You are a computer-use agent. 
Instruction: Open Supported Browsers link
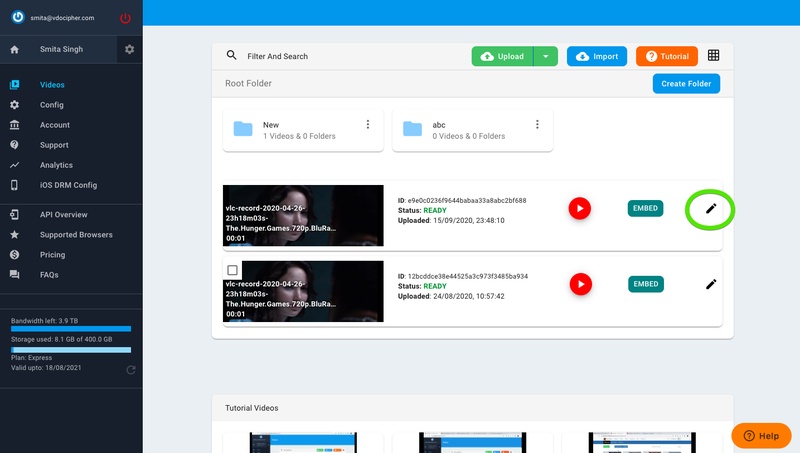click(76, 235)
